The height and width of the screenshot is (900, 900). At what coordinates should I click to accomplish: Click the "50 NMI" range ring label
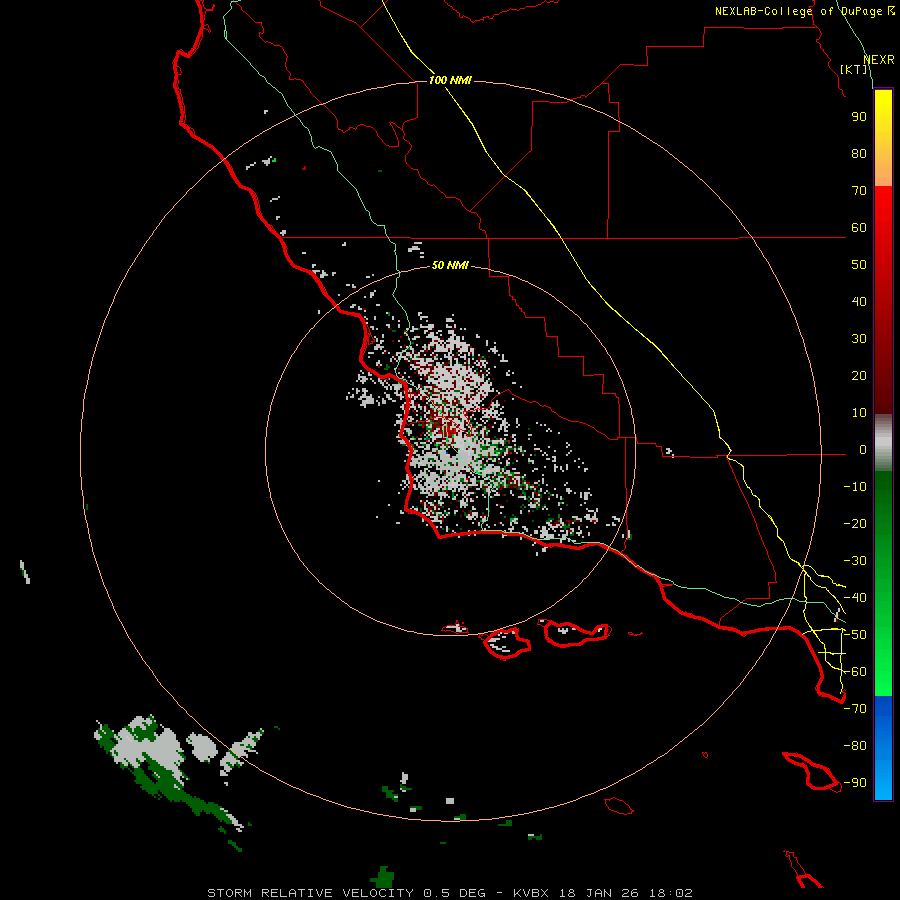[x=450, y=265]
